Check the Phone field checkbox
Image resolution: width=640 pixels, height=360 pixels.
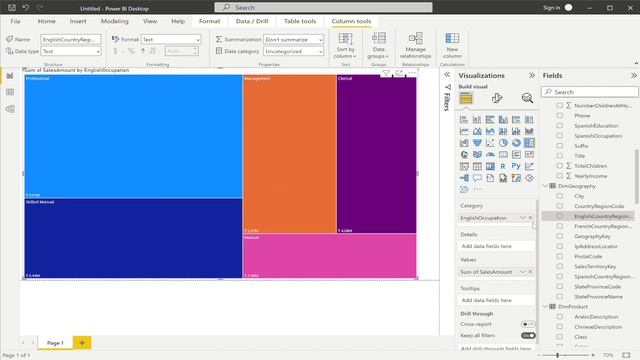click(560, 116)
